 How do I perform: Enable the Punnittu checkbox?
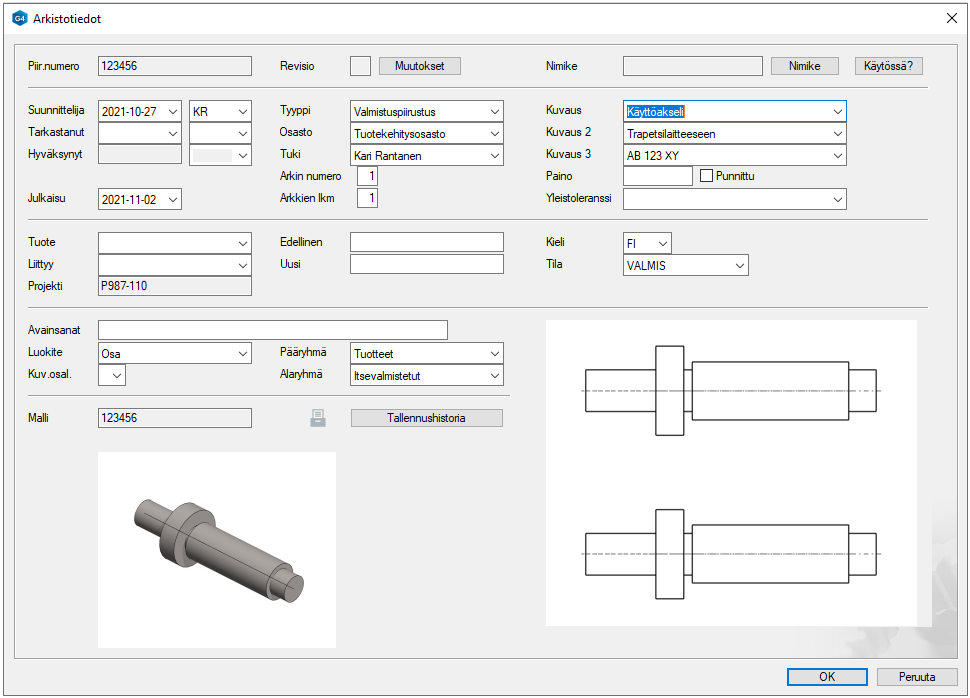point(707,176)
